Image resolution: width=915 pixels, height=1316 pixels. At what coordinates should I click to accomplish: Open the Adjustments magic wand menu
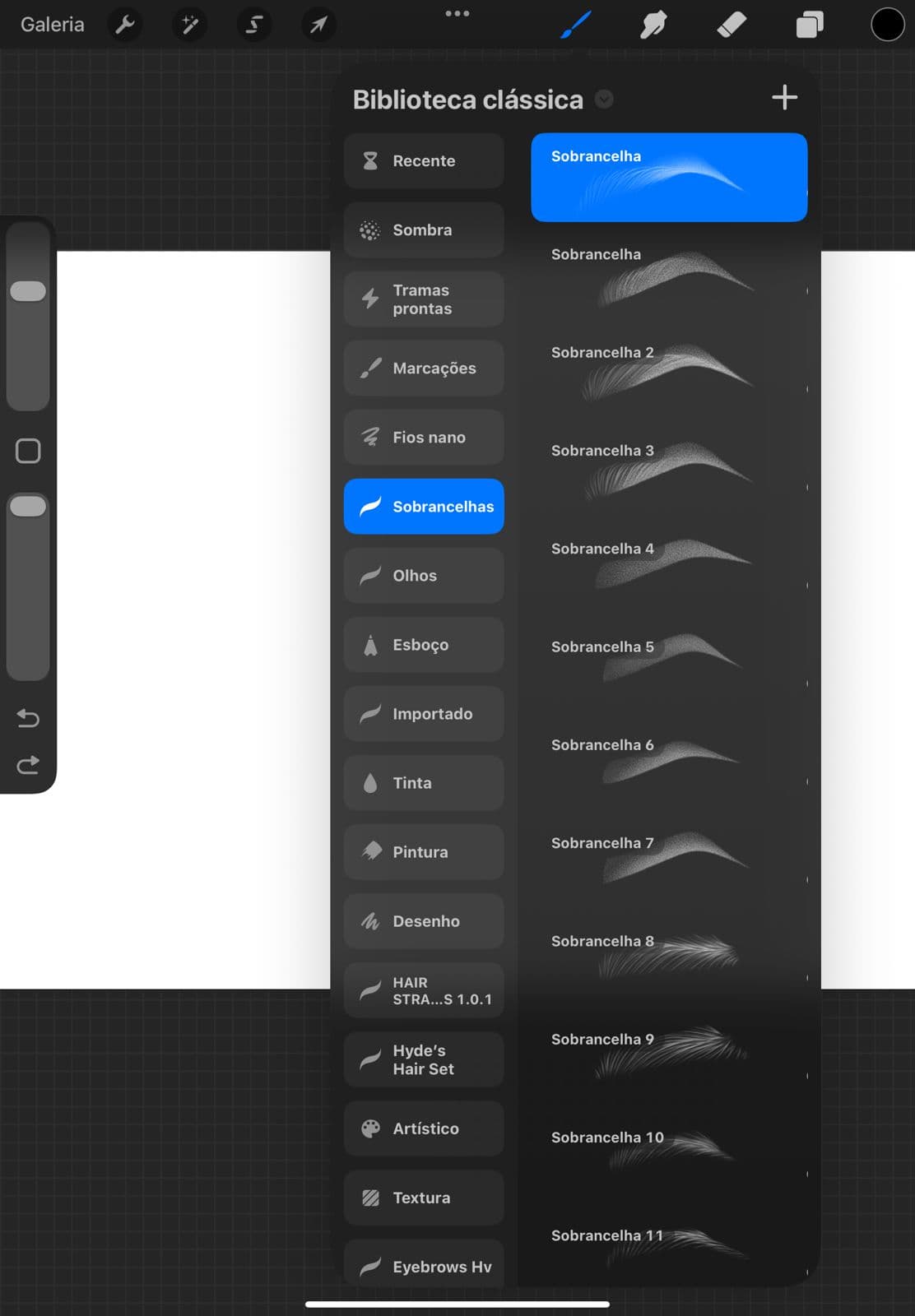point(190,25)
